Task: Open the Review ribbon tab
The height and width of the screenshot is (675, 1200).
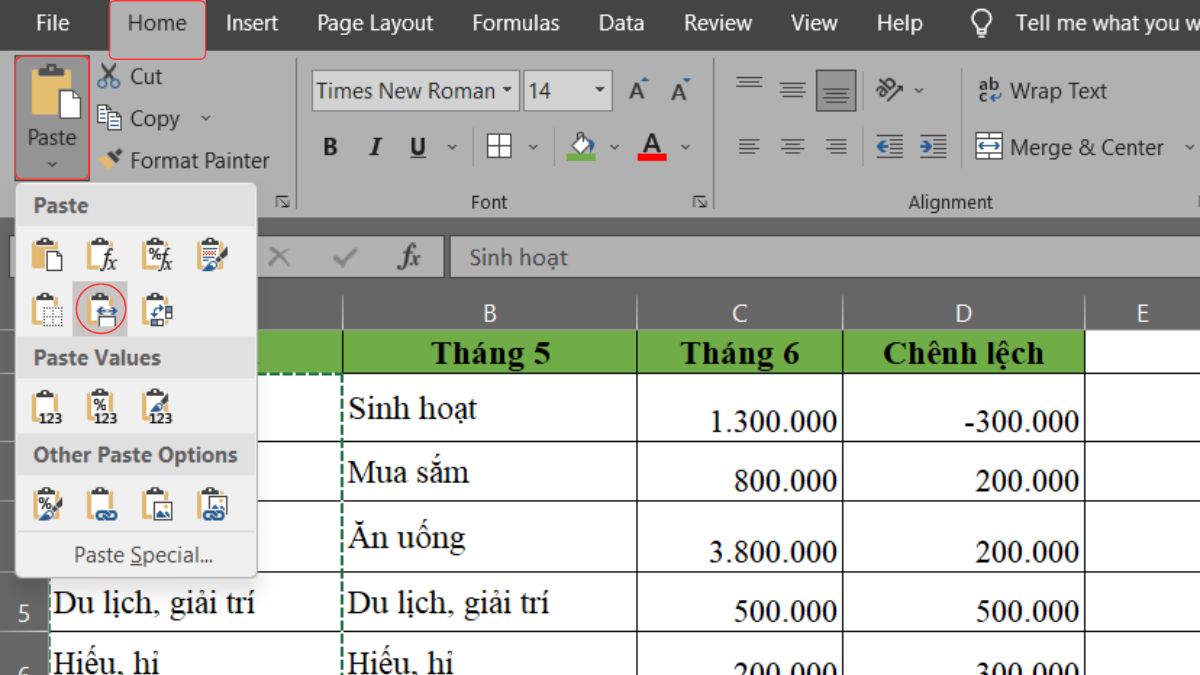Action: tap(717, 23)
